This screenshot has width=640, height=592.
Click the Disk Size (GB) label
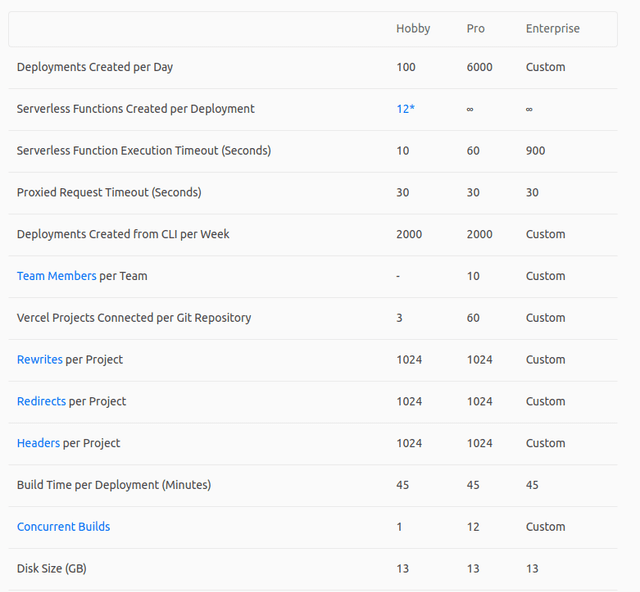click(51, 568)
